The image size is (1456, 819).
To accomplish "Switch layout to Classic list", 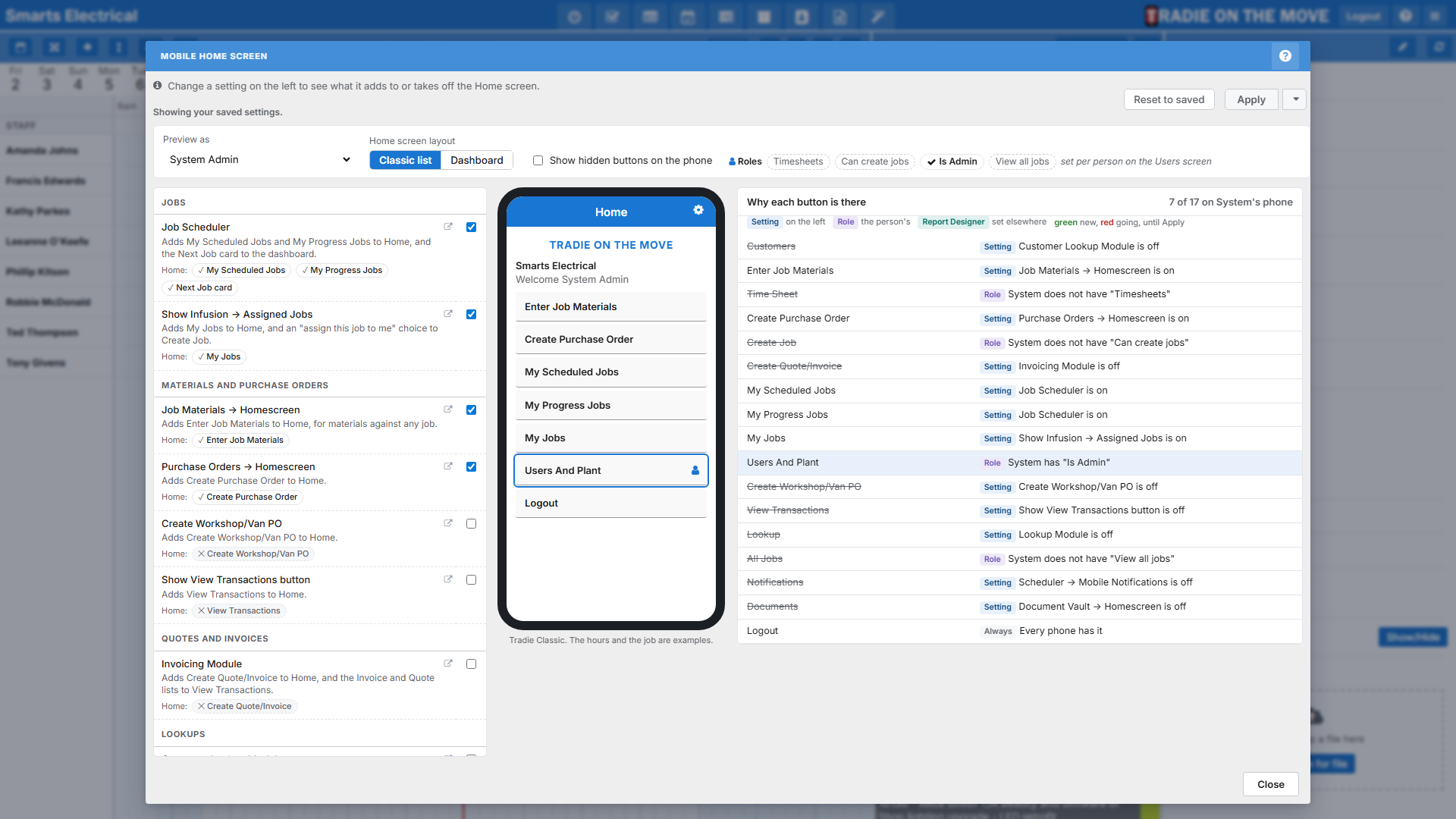I will coord(405,160).
